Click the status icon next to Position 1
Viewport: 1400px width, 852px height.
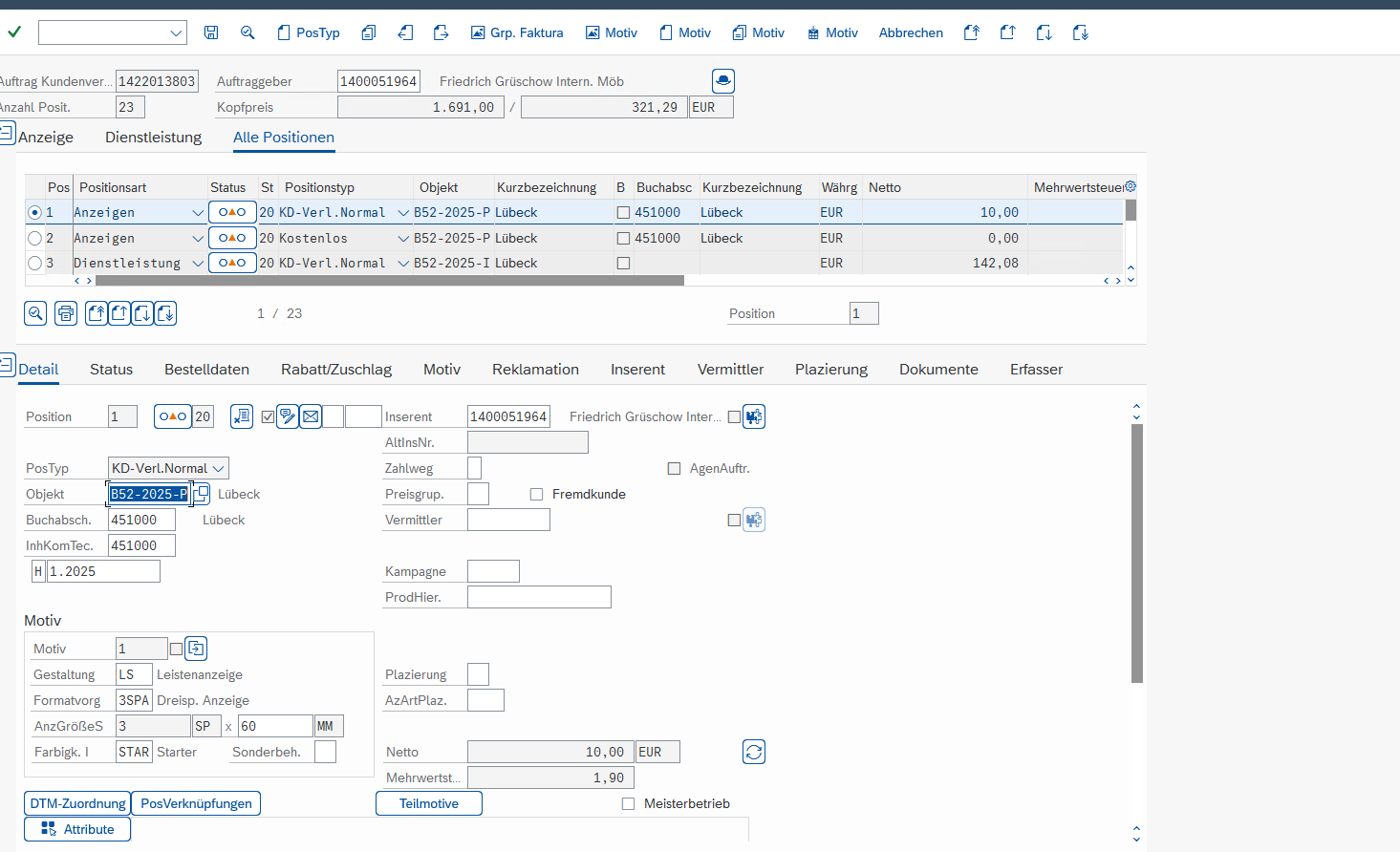(173, 416)
